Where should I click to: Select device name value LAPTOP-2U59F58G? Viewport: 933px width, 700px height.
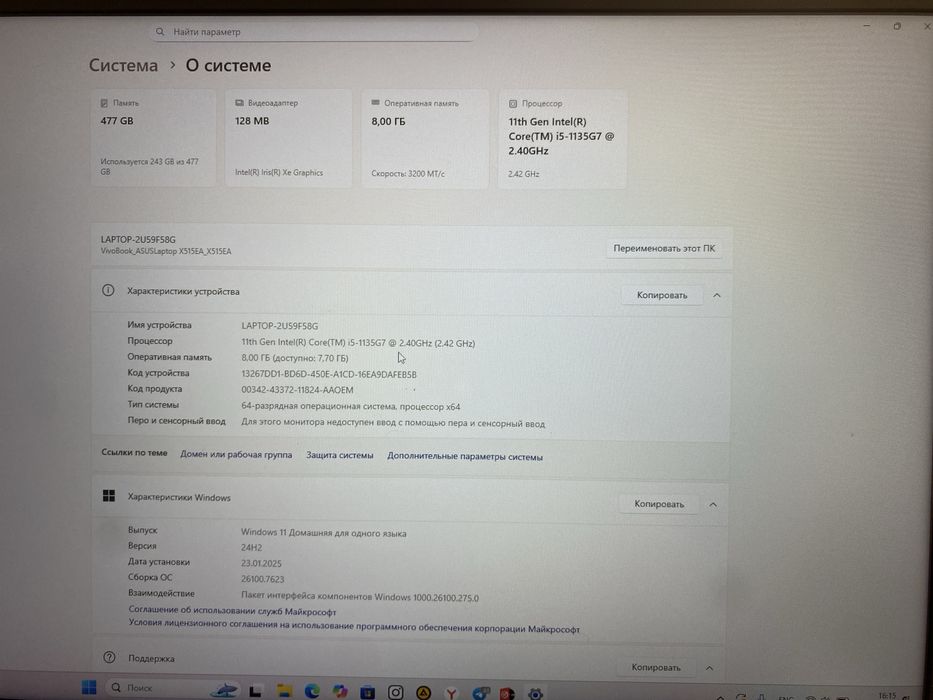pos(280,326)
